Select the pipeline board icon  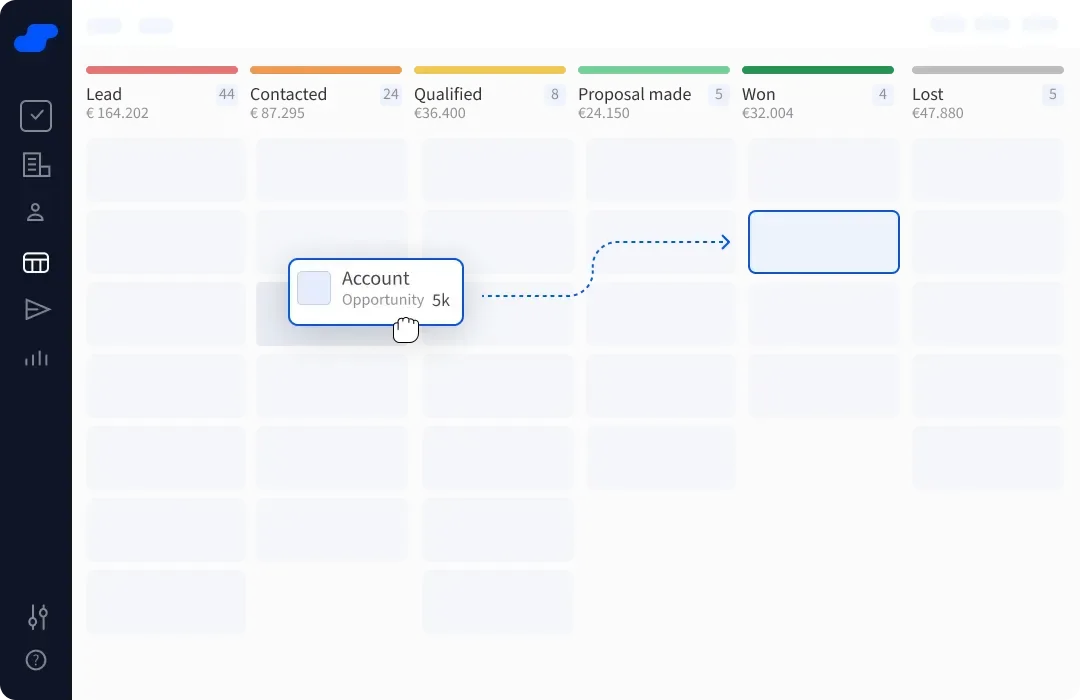coord(36,263)
